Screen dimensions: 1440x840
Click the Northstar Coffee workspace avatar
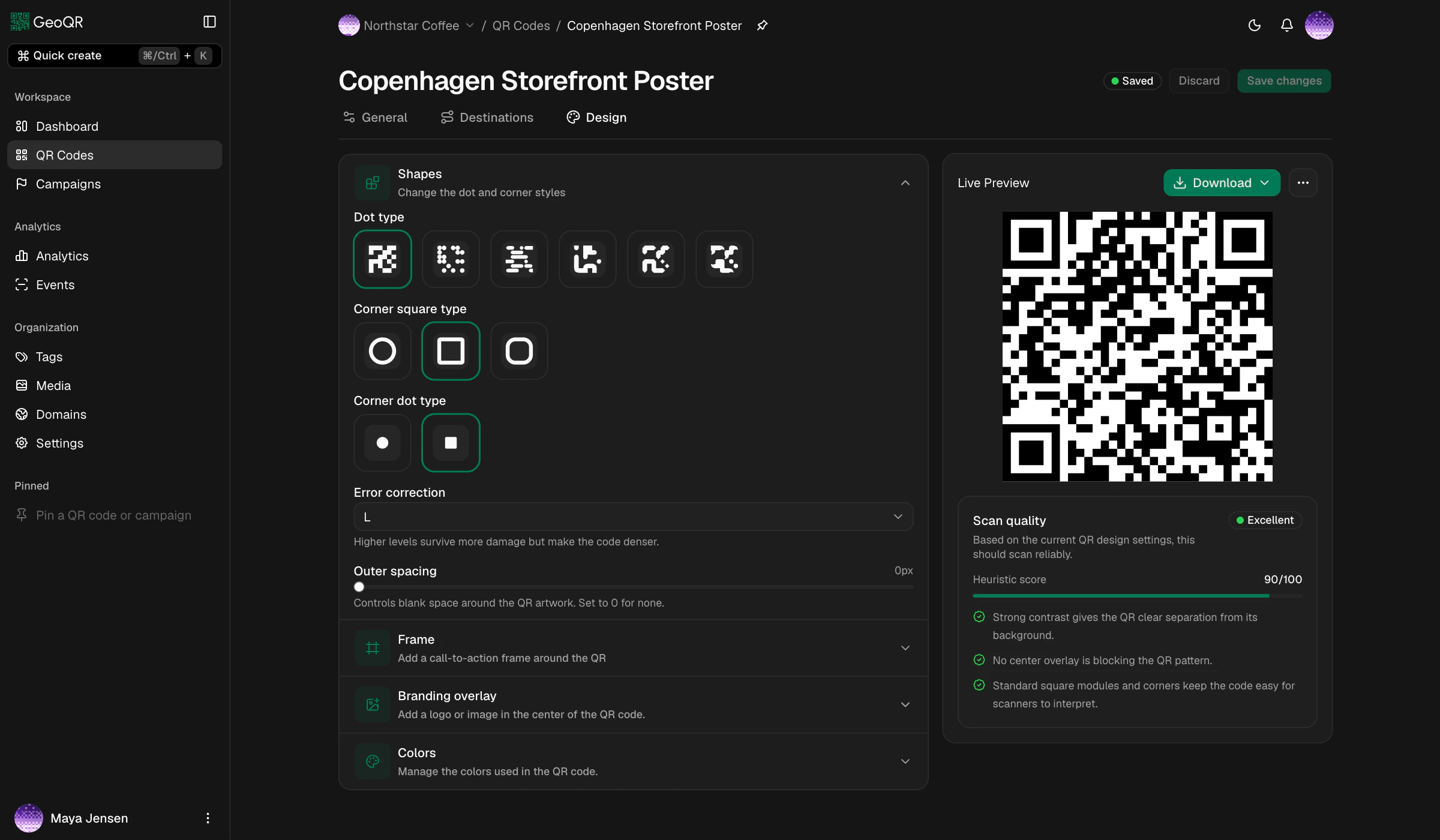click(x=349, y=25)
